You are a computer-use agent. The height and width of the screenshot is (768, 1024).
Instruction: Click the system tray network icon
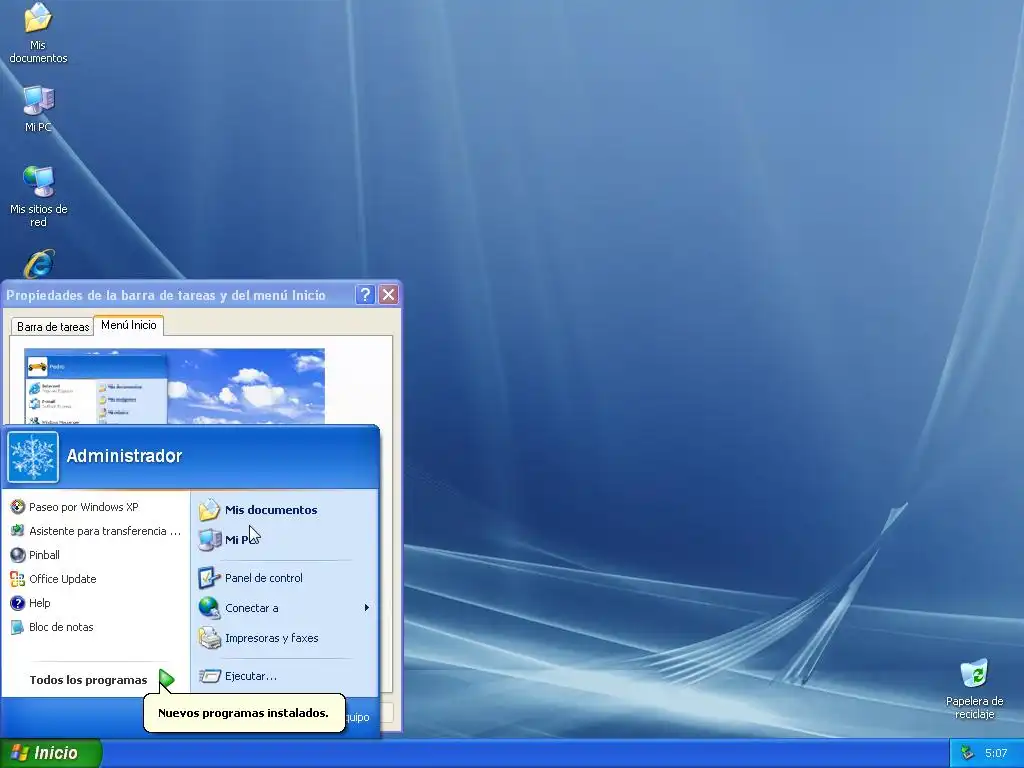967,753
